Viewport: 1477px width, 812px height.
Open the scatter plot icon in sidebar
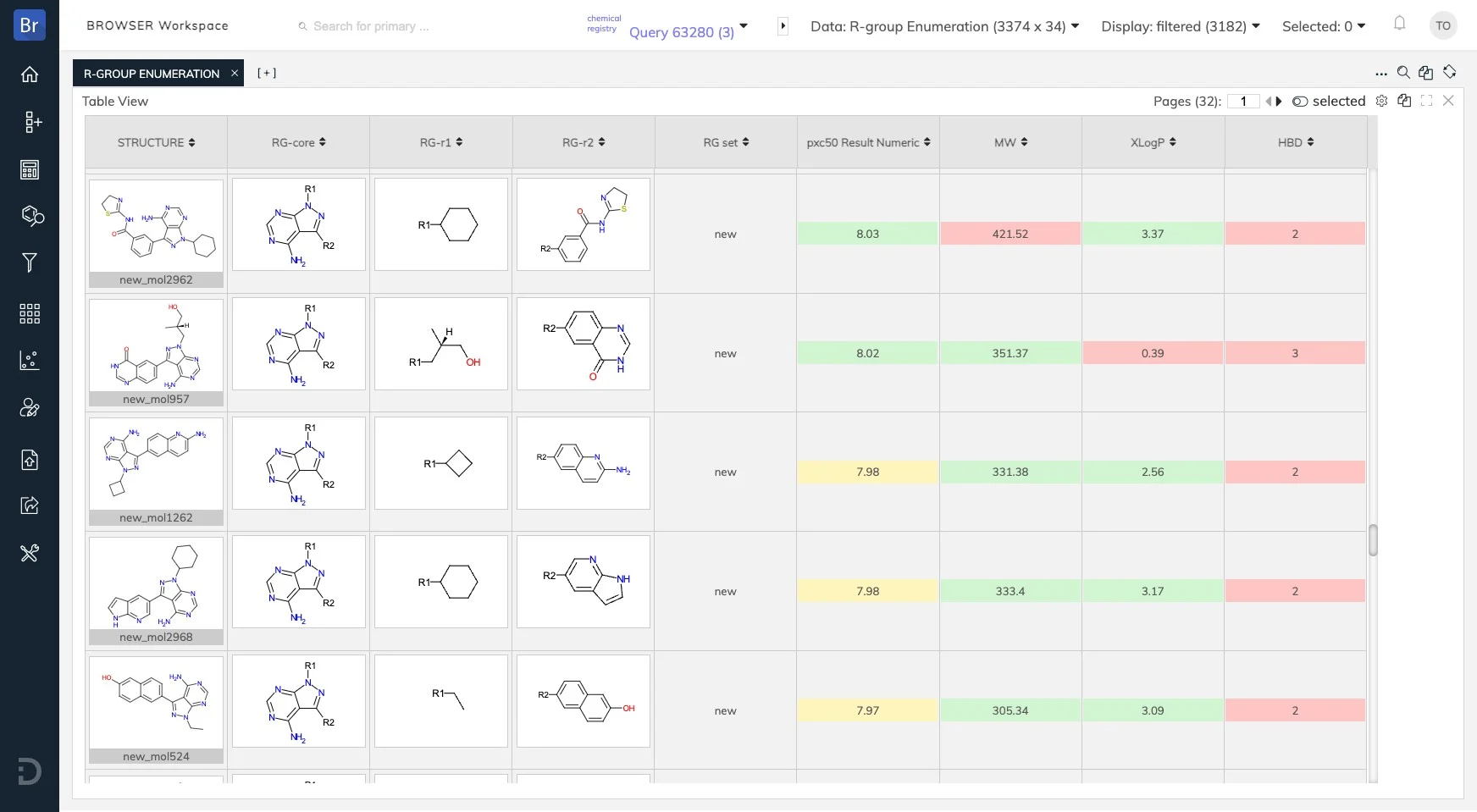click(x=30, y=361)
